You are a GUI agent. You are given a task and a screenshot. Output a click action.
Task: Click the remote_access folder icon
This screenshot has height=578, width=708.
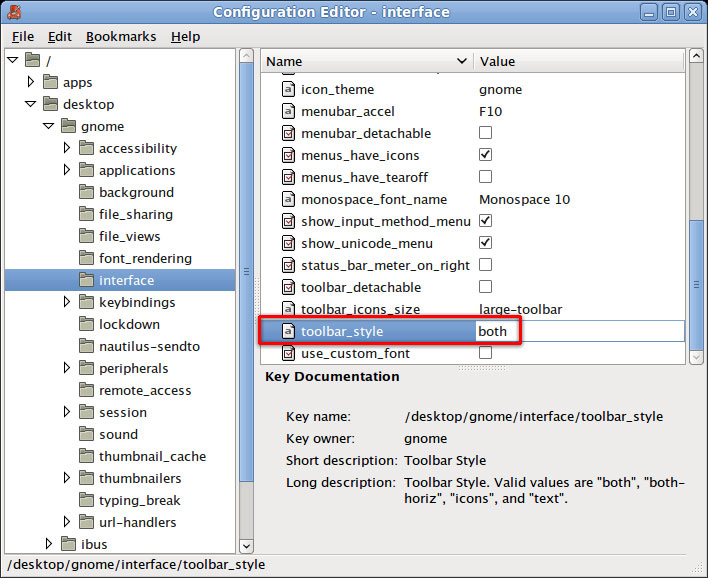coord(86,390)
